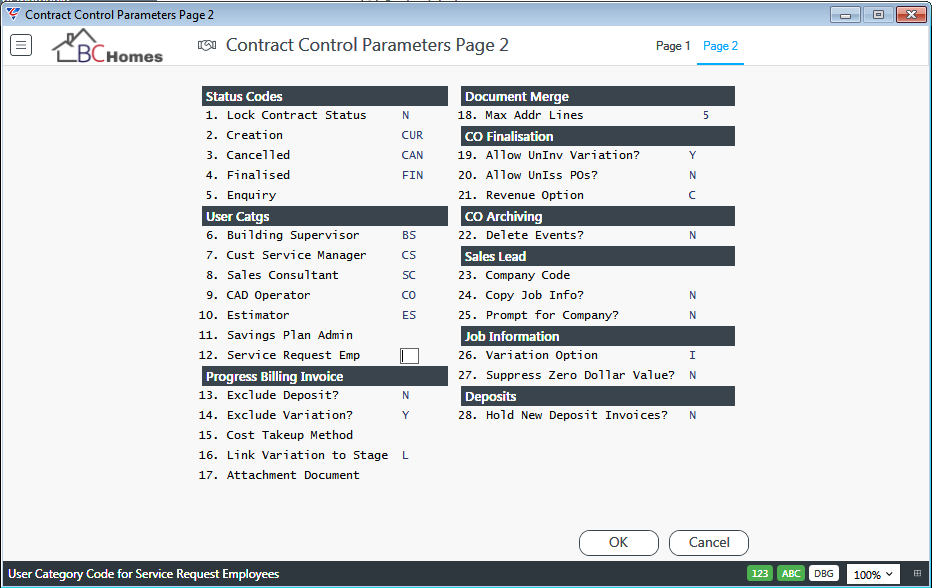Click the Creation status code CUR
The width and height of the screenshot is (936, 588).
412,136
